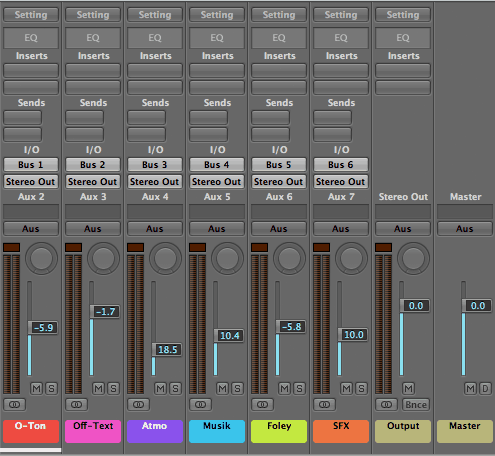Toggle stereo format icon on Off-Text channel
This screenshot has width=495, height=456.
click(76, 405)
